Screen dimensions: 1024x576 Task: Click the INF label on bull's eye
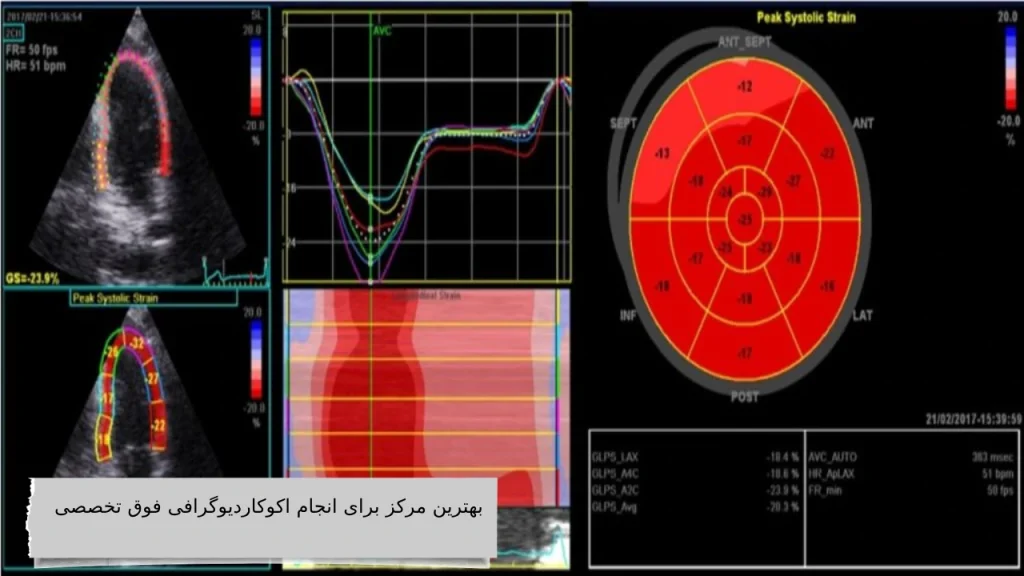[627, 316]
